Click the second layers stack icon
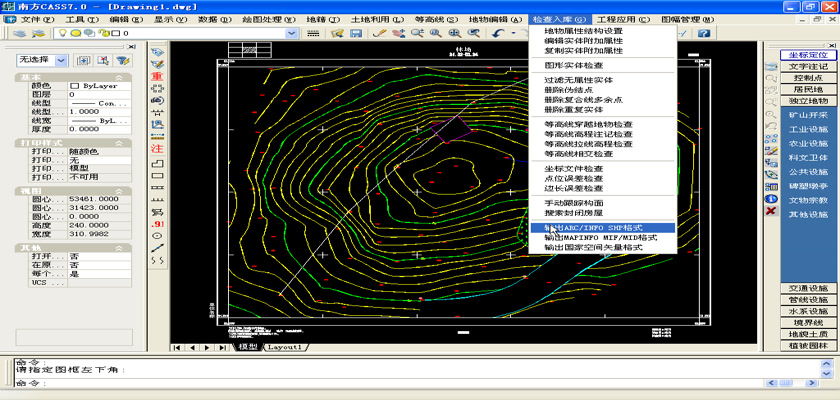The height and width of the screenshot is (400, 840). pos(38,33)
